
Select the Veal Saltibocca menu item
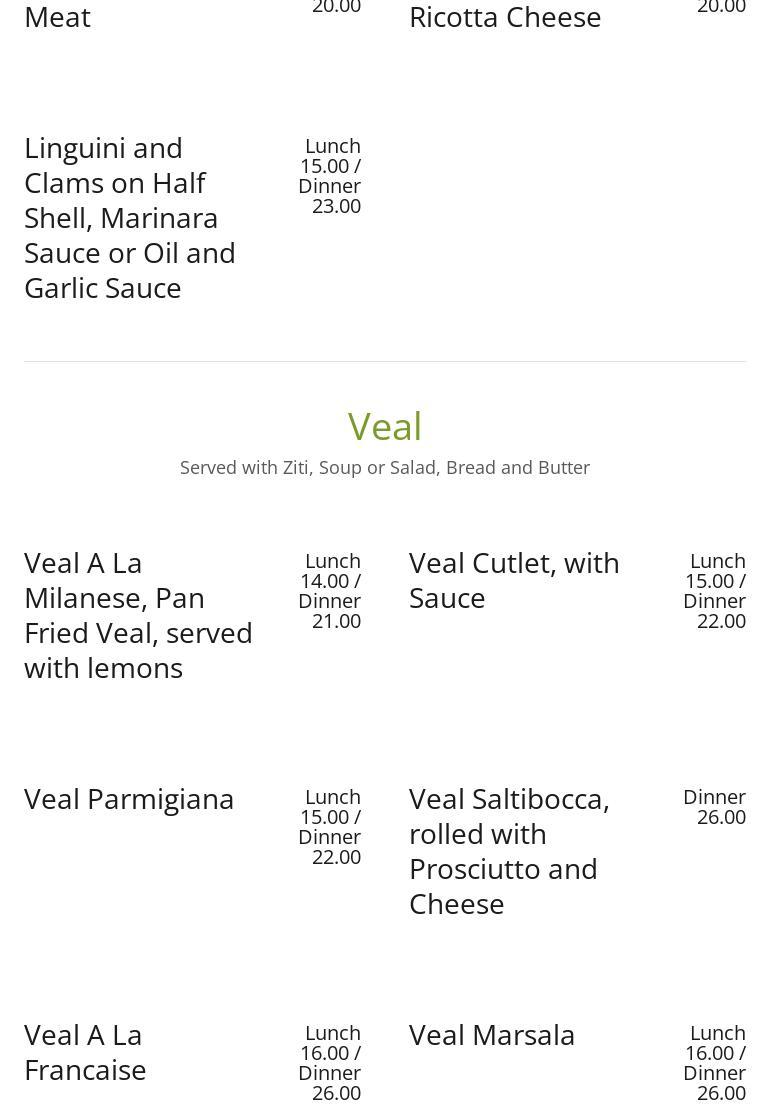click(509, 851)
